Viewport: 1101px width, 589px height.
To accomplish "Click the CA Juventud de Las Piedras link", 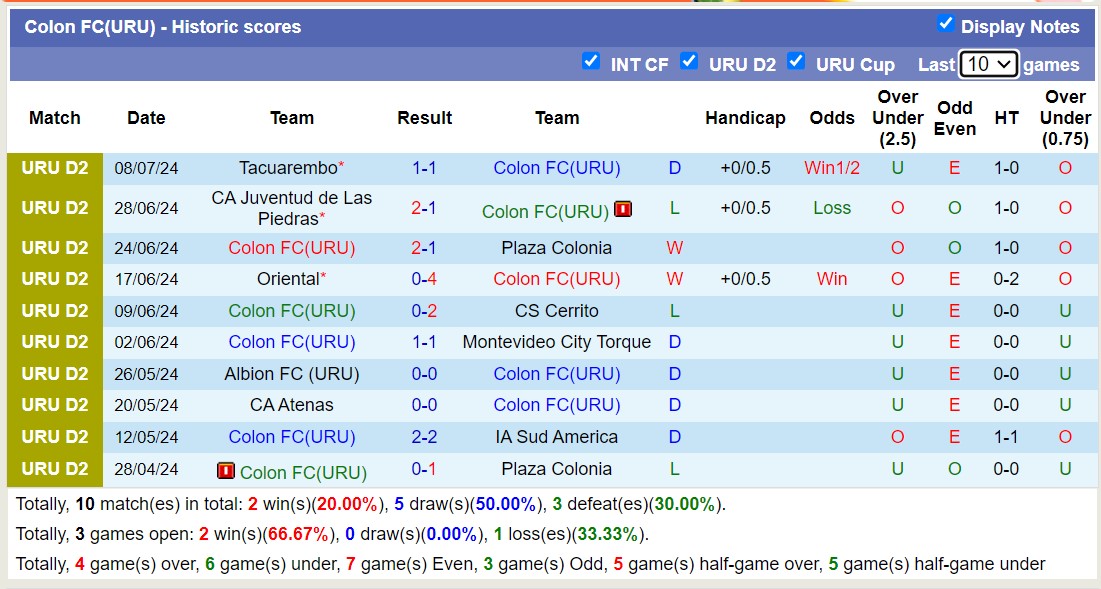I will [x=290, y=208].
